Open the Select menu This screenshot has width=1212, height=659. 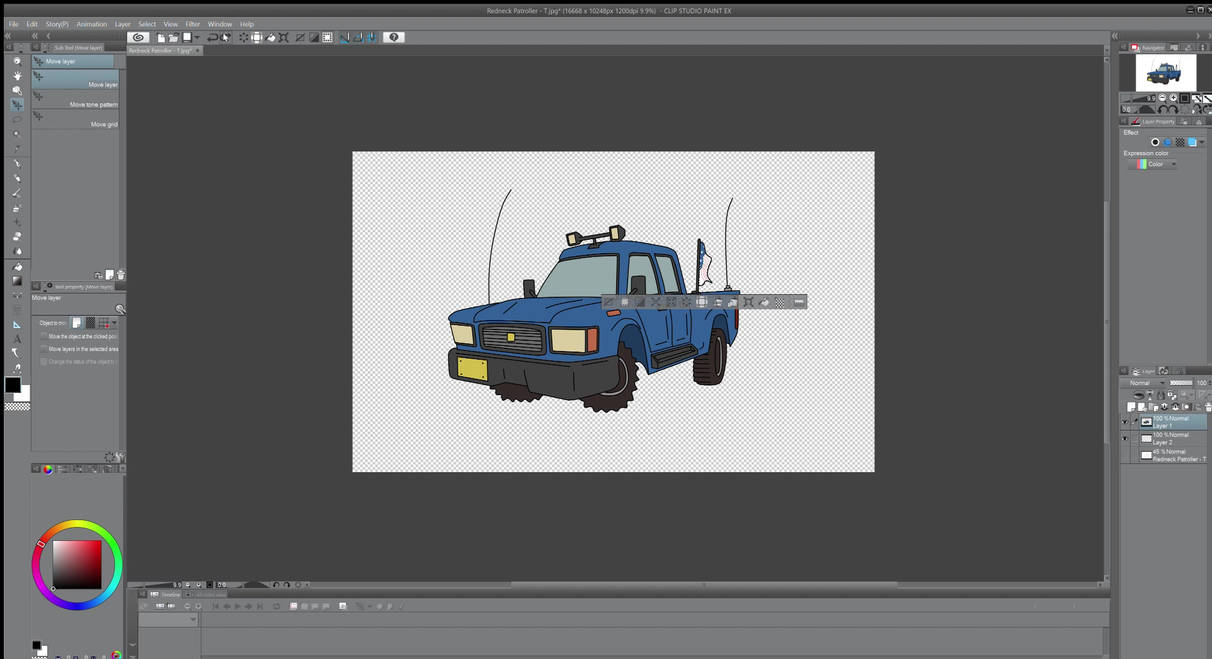point(147,24)
